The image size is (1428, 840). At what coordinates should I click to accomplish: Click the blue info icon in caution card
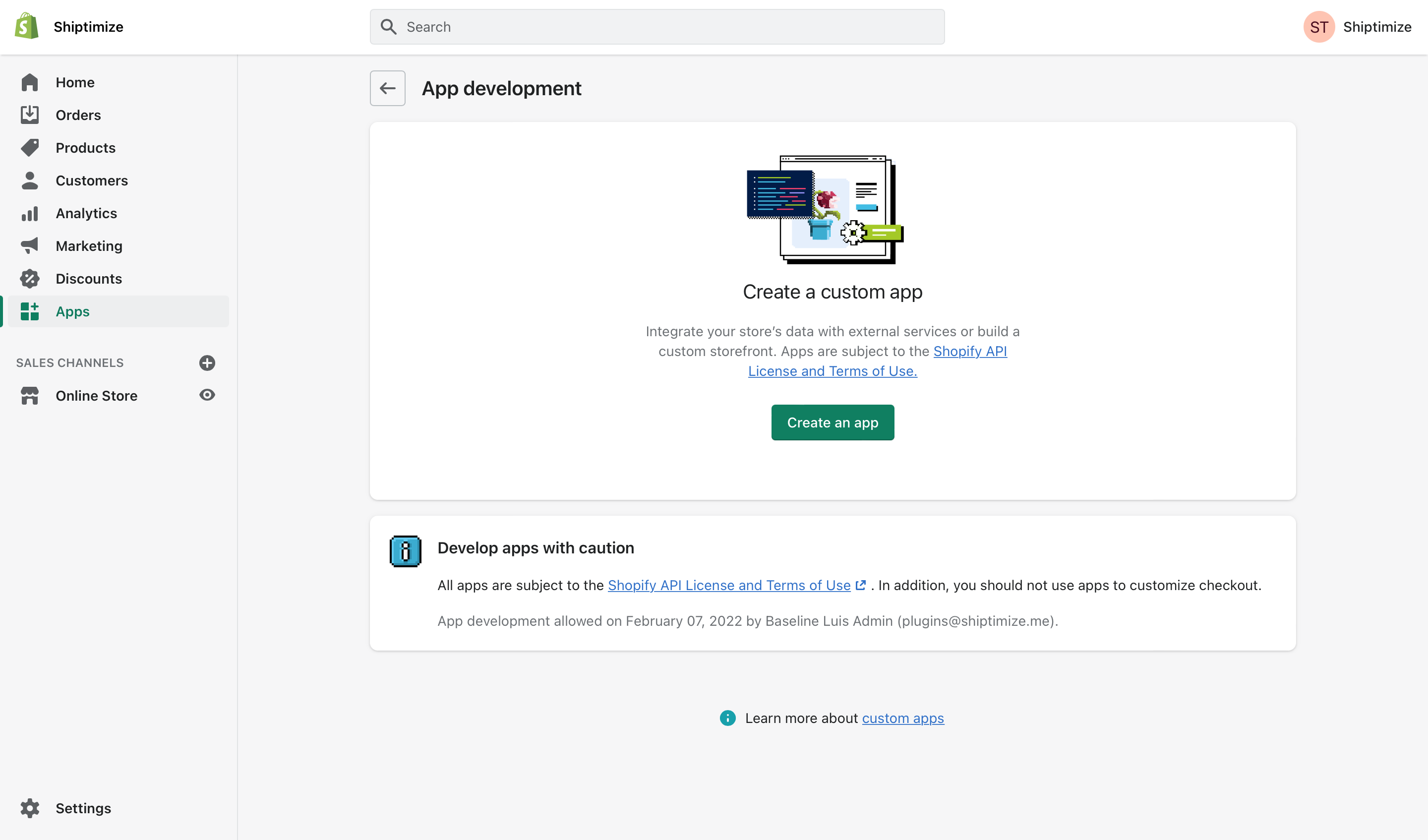point(406,551)
